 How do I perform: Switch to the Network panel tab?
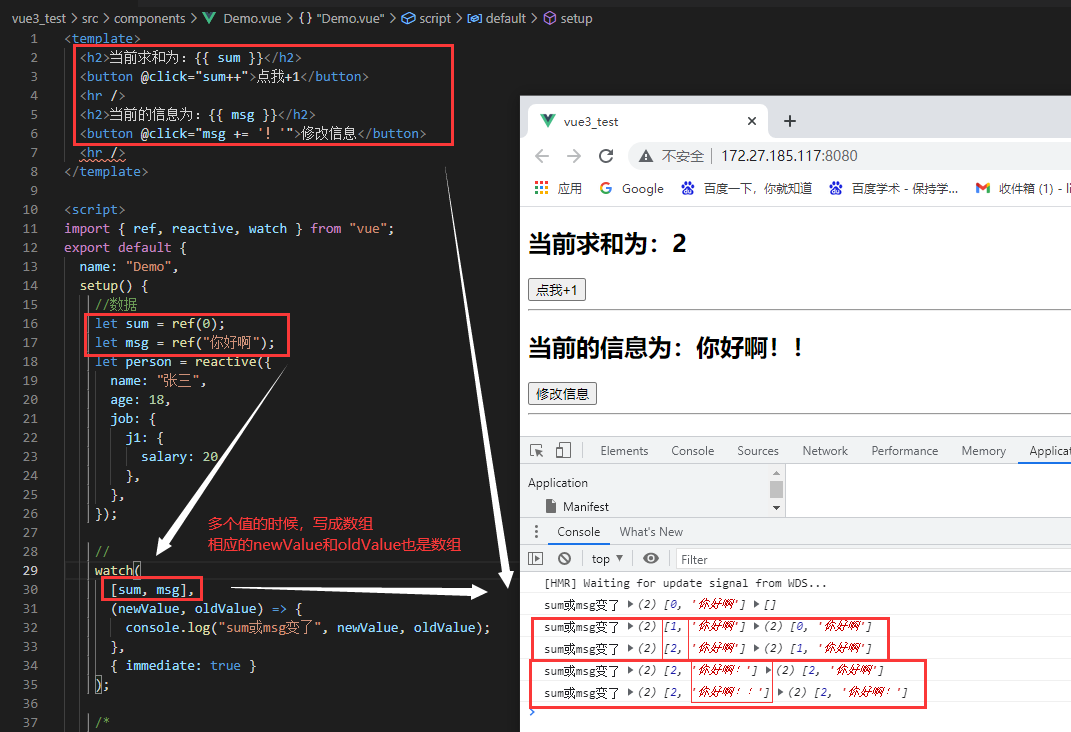[824, 450]
